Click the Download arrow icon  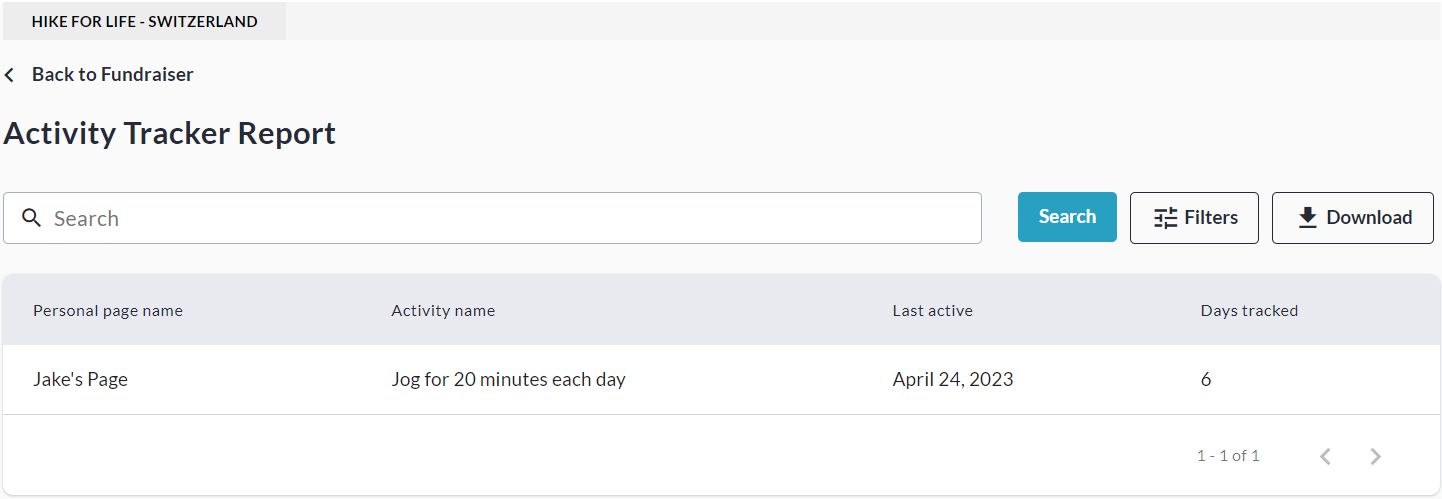coord(1307,218)
